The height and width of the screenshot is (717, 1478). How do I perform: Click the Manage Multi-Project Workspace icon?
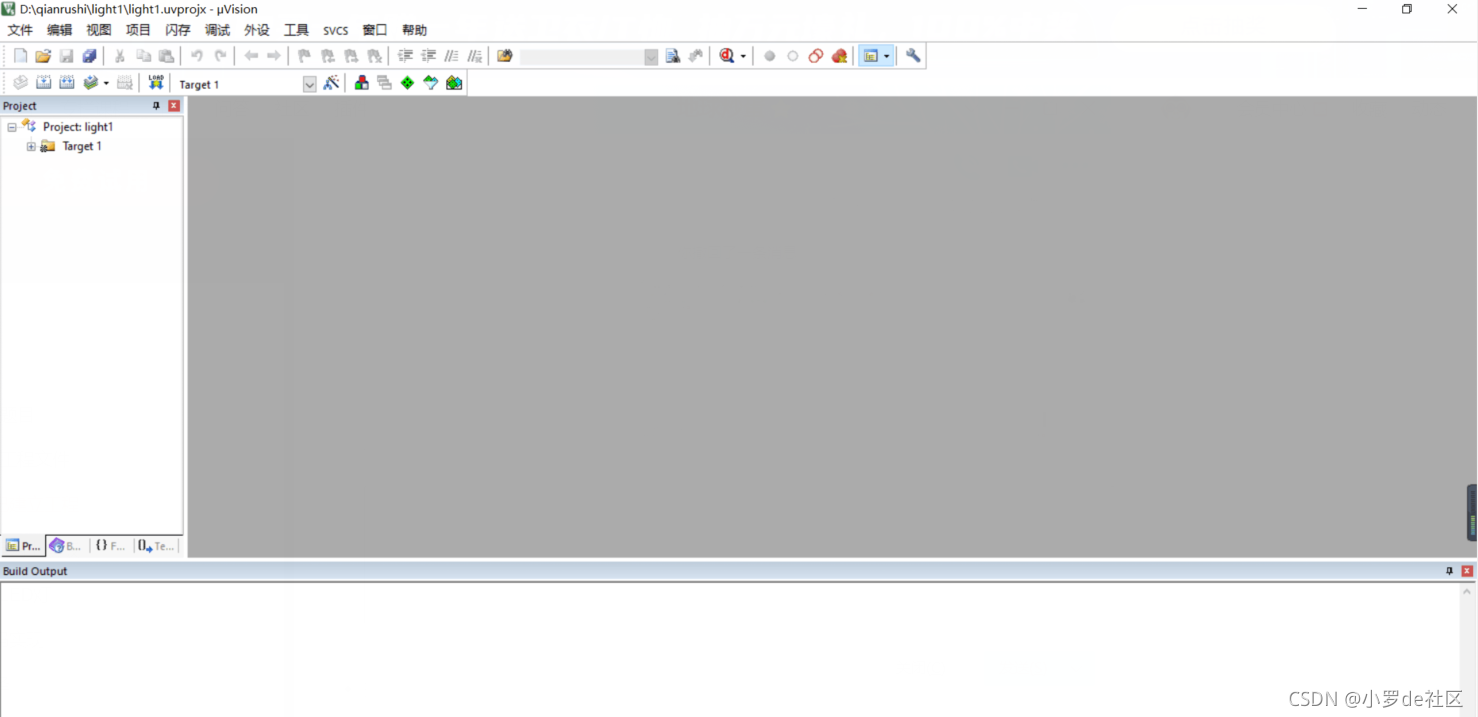(385, 83)
